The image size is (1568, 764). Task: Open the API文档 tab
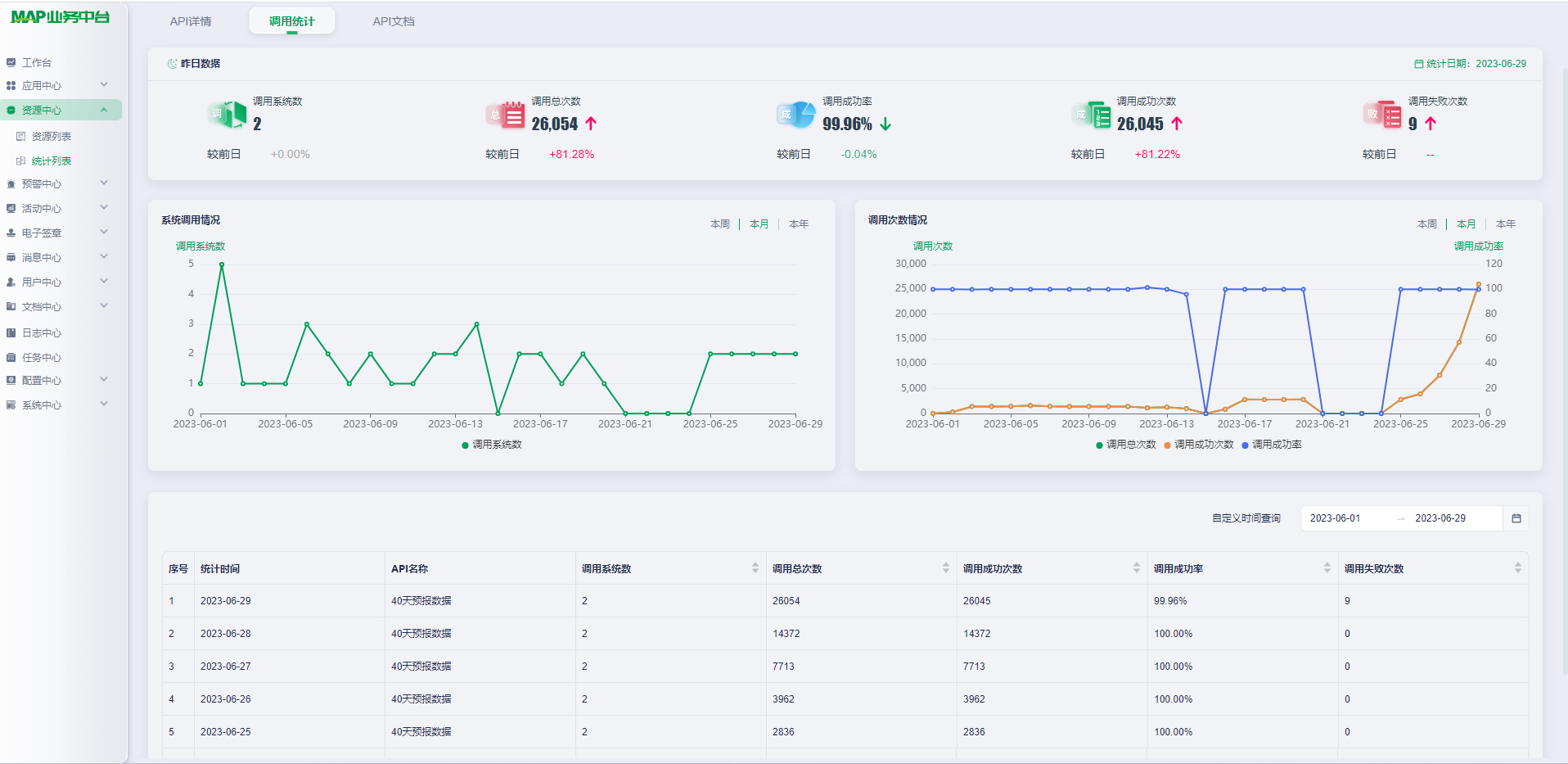point(394,21)
